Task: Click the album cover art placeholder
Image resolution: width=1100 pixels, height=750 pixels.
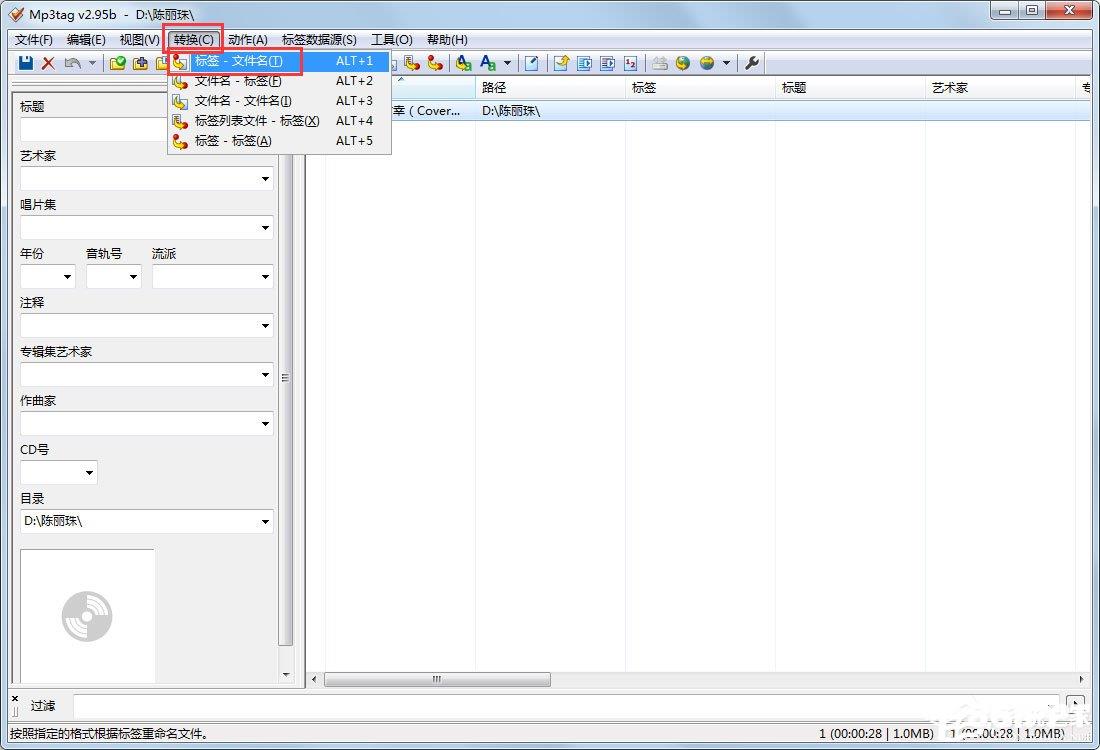Action: pos(87,616)
